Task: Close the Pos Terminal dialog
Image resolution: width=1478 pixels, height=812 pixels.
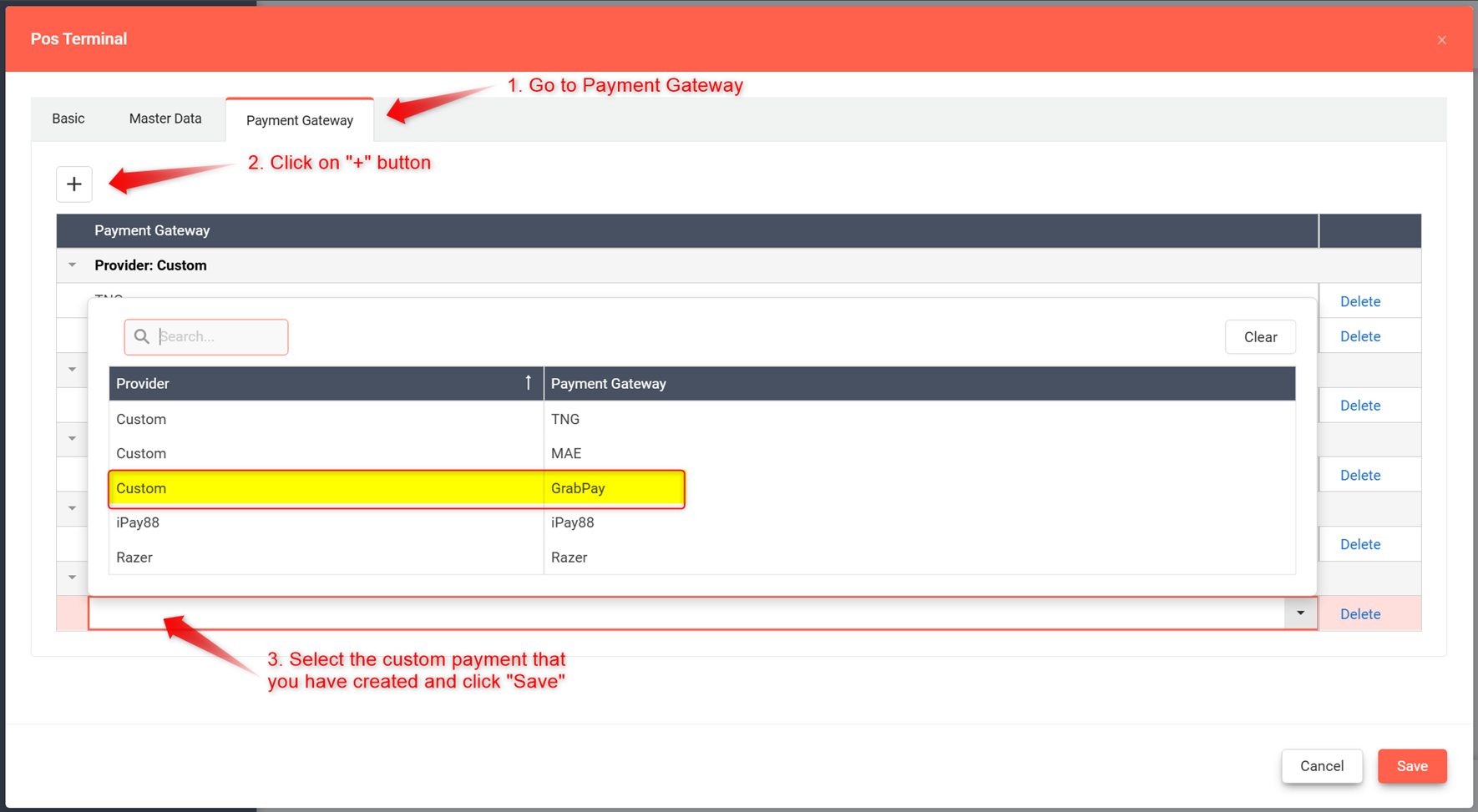Action: [1441, 40]
